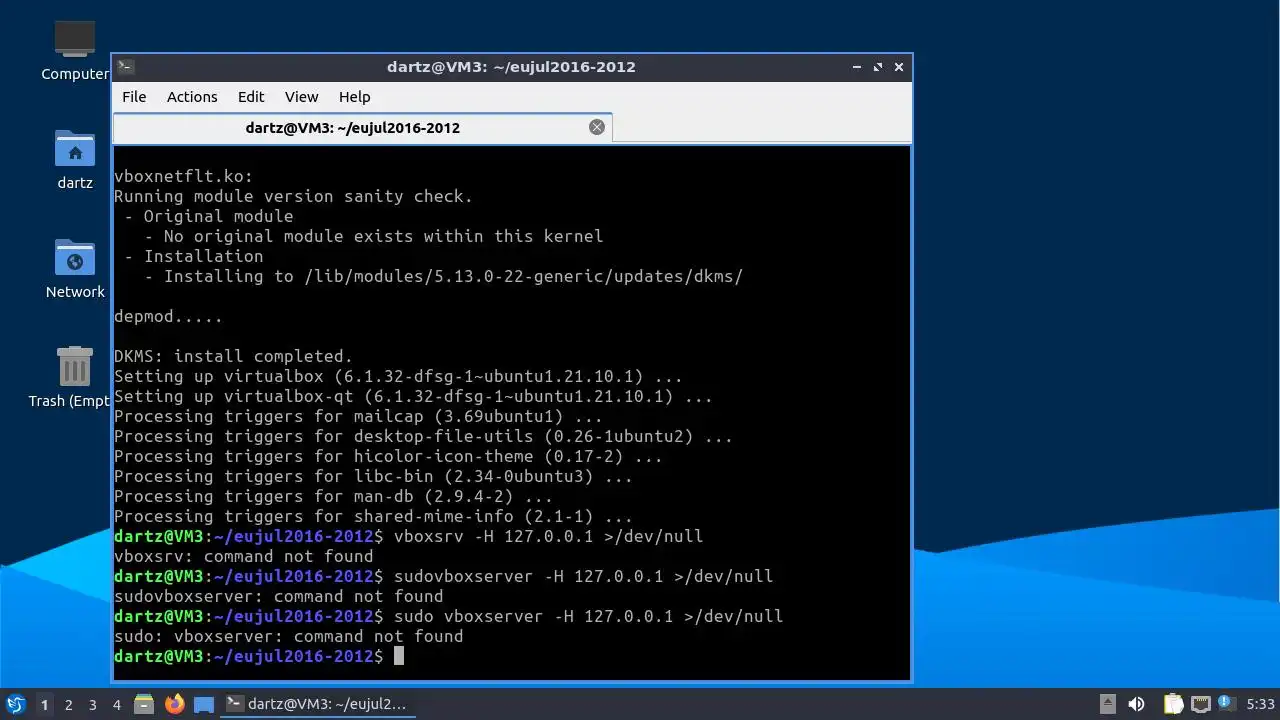Click the terminal window menu icon in titlebar
Image resolution: width=1280 pixels, height=720 pixels.
[125, 67]
